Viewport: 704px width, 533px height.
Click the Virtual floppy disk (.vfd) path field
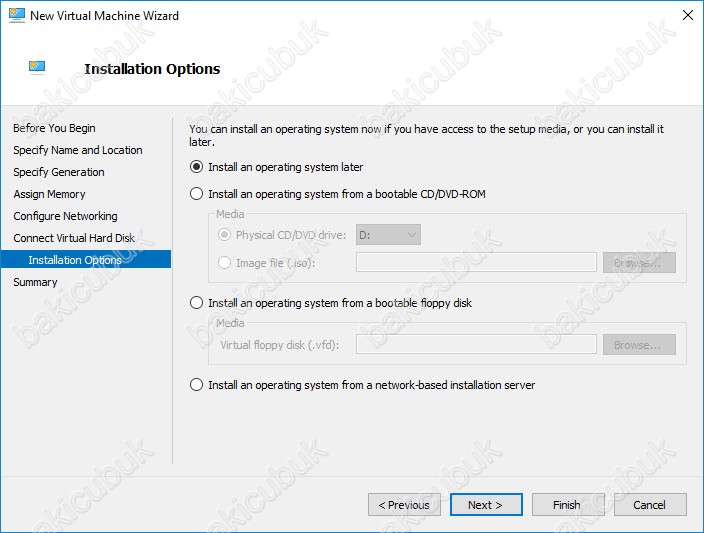click(476, 344)
